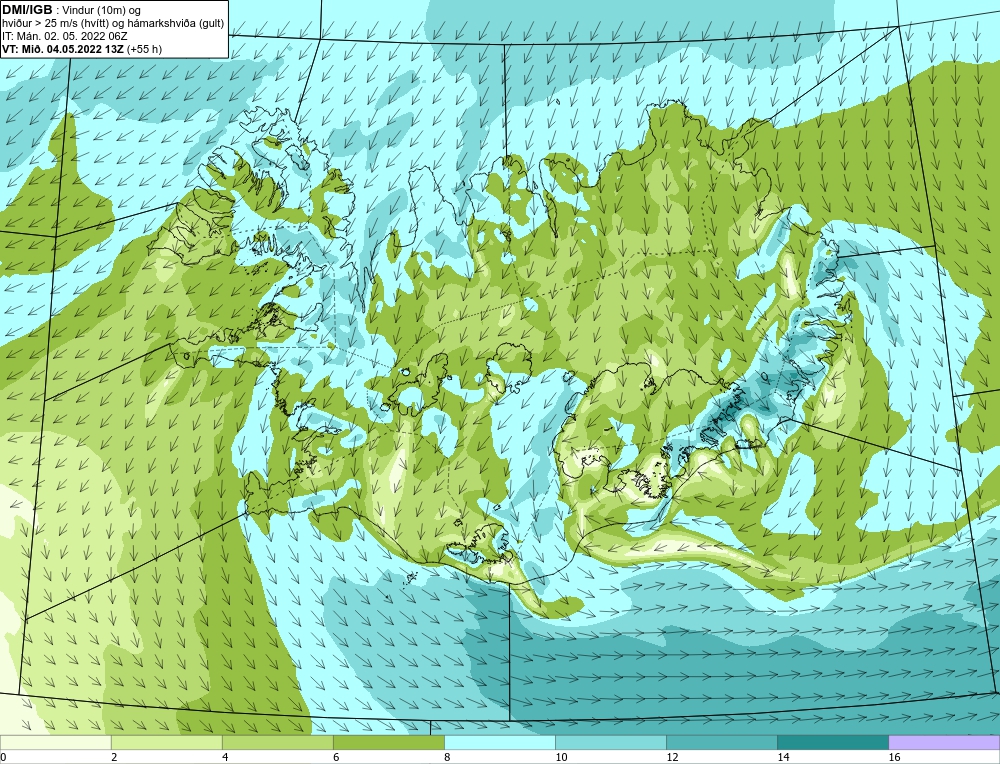This screenshot has height=764, width=1000.
Task: Click the legend label '12'
Action: pos(672,757)
